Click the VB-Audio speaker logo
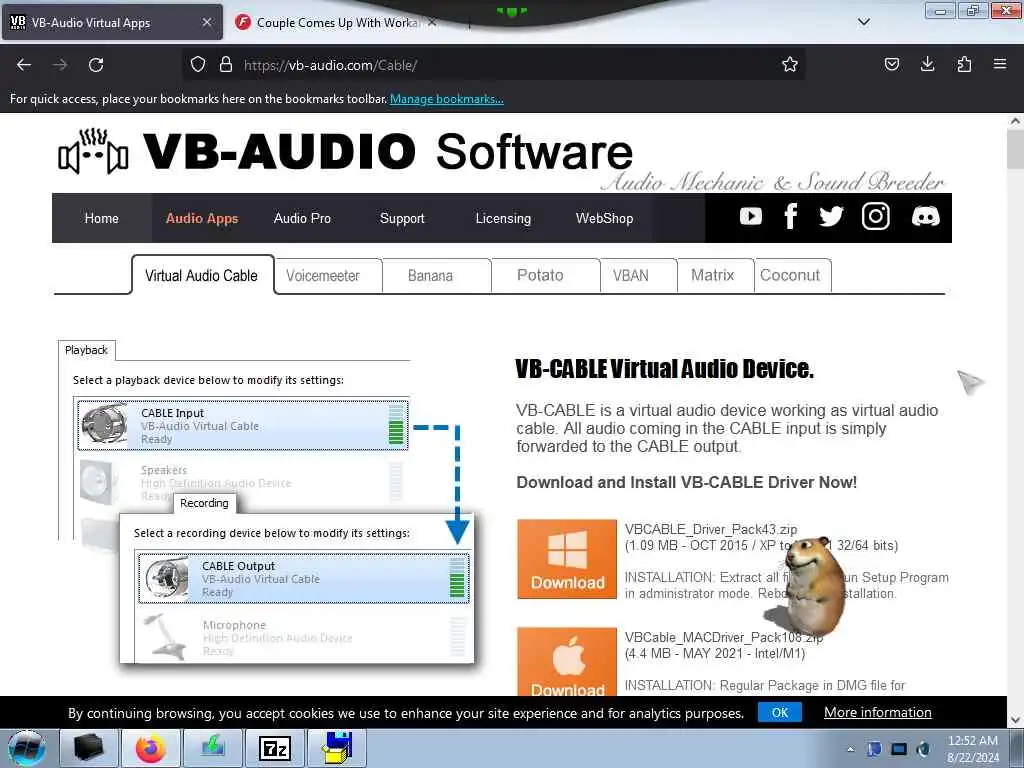Image resolution: width=1024 pixels, height=768 pixels. tap(93, 152)
